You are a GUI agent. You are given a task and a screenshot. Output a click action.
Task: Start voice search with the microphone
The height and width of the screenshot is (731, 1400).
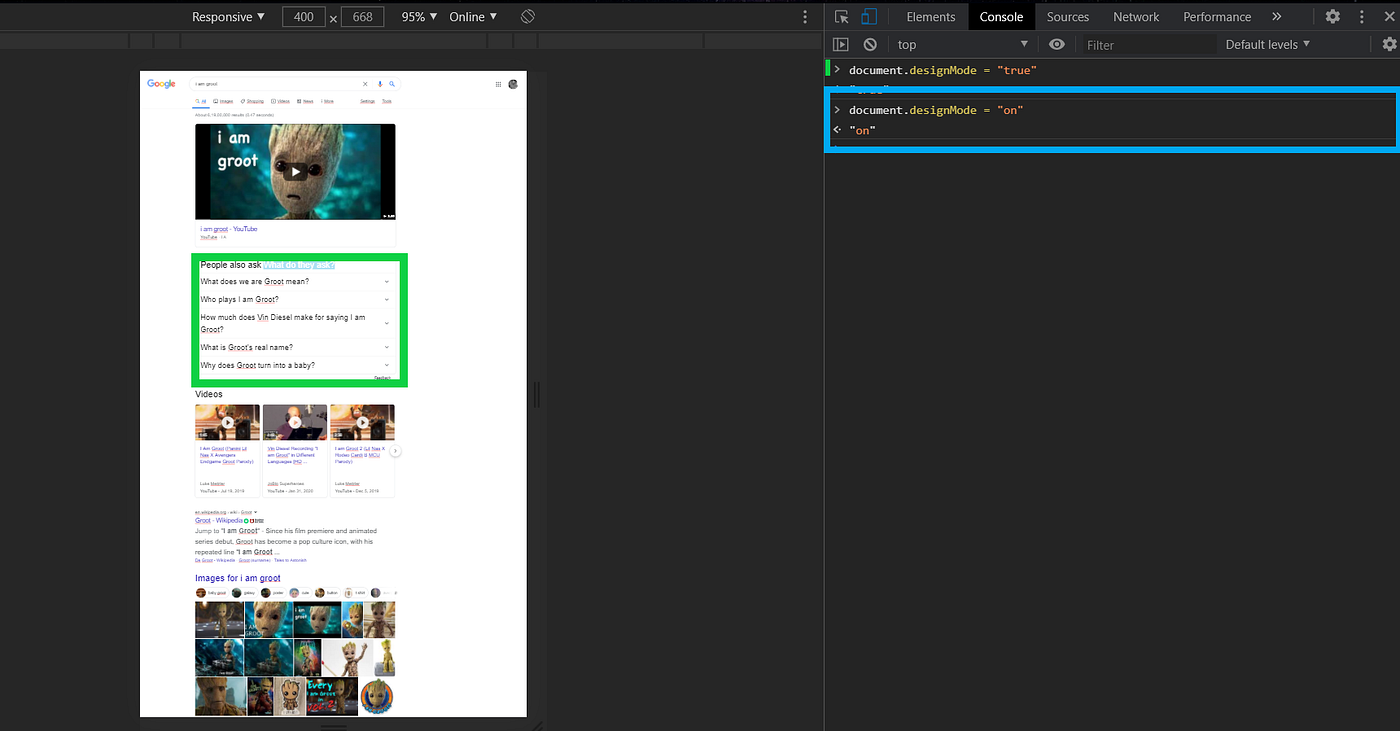380,84
